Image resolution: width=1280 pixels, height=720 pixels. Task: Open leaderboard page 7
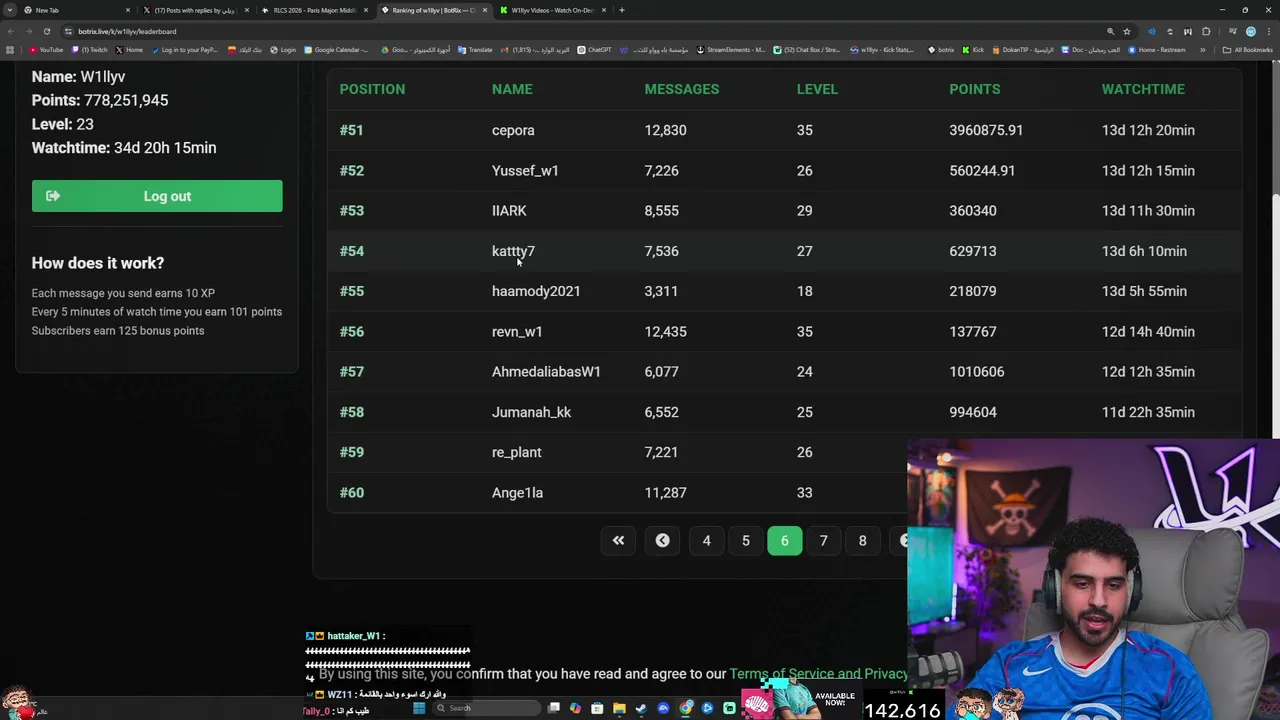[x=823, y=540]
